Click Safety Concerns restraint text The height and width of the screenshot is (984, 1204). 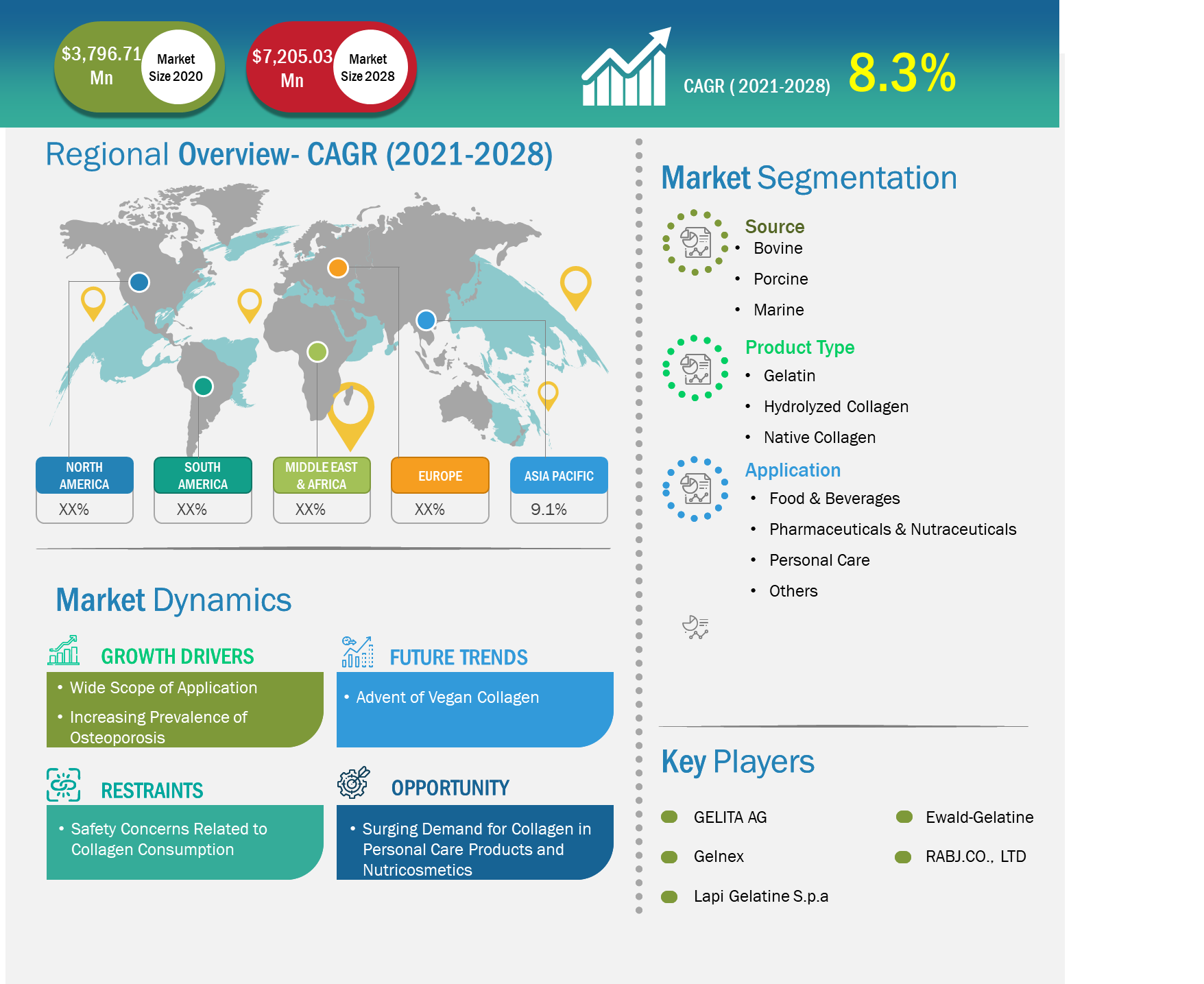coord(169,839)
